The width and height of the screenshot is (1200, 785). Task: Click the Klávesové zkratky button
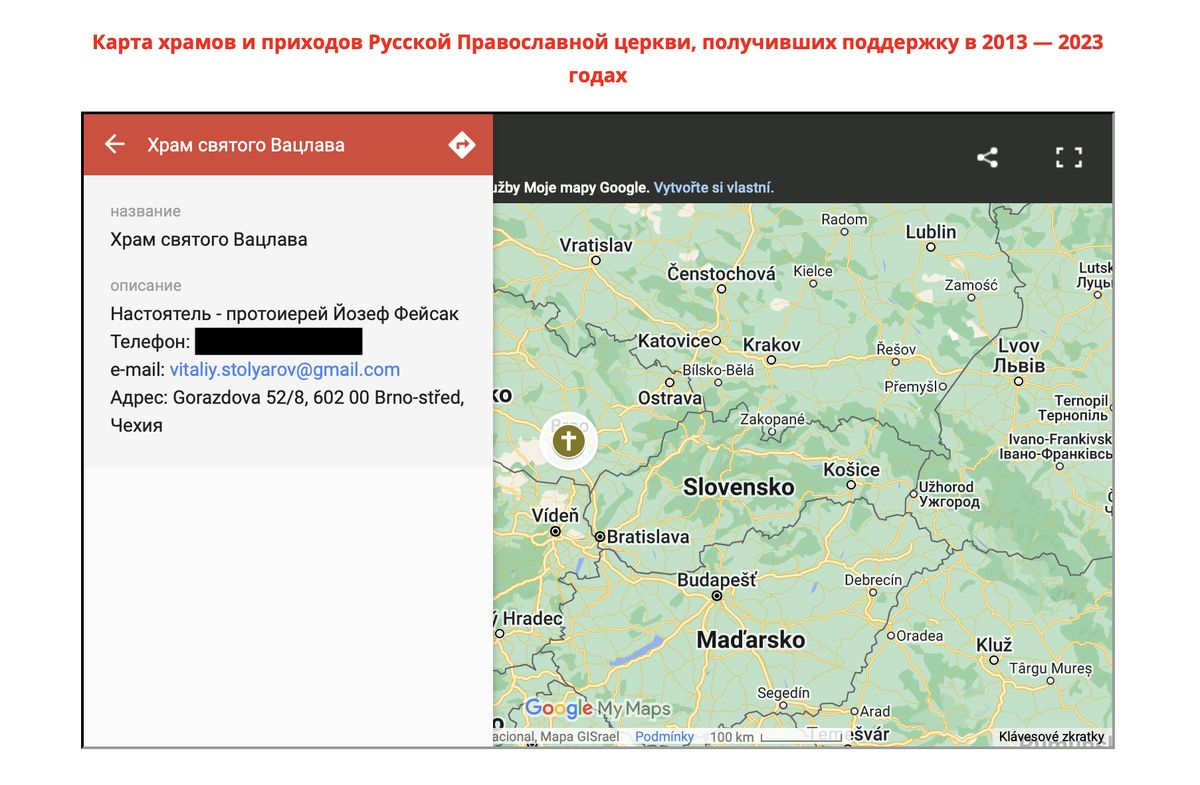coord(1051,737)
